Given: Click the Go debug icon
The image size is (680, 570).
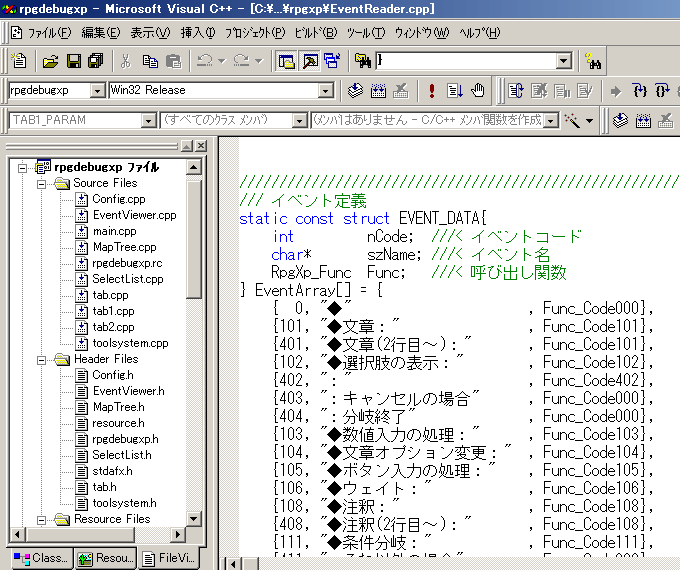Looking at the screenshot, I should [455, 91].
